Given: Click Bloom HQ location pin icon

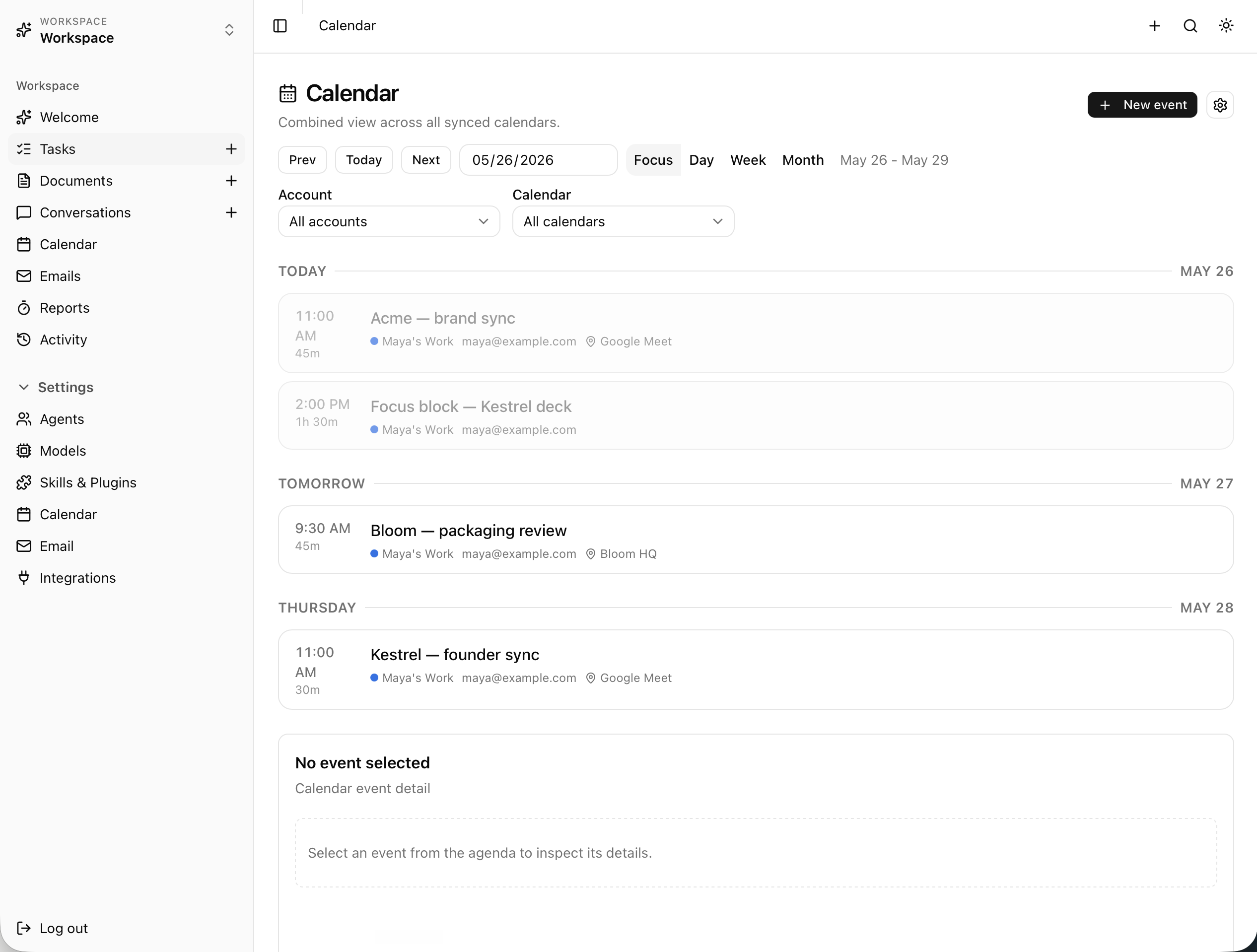Looking at the screenshot, I should pyautogui.click(x=590, y=554).
